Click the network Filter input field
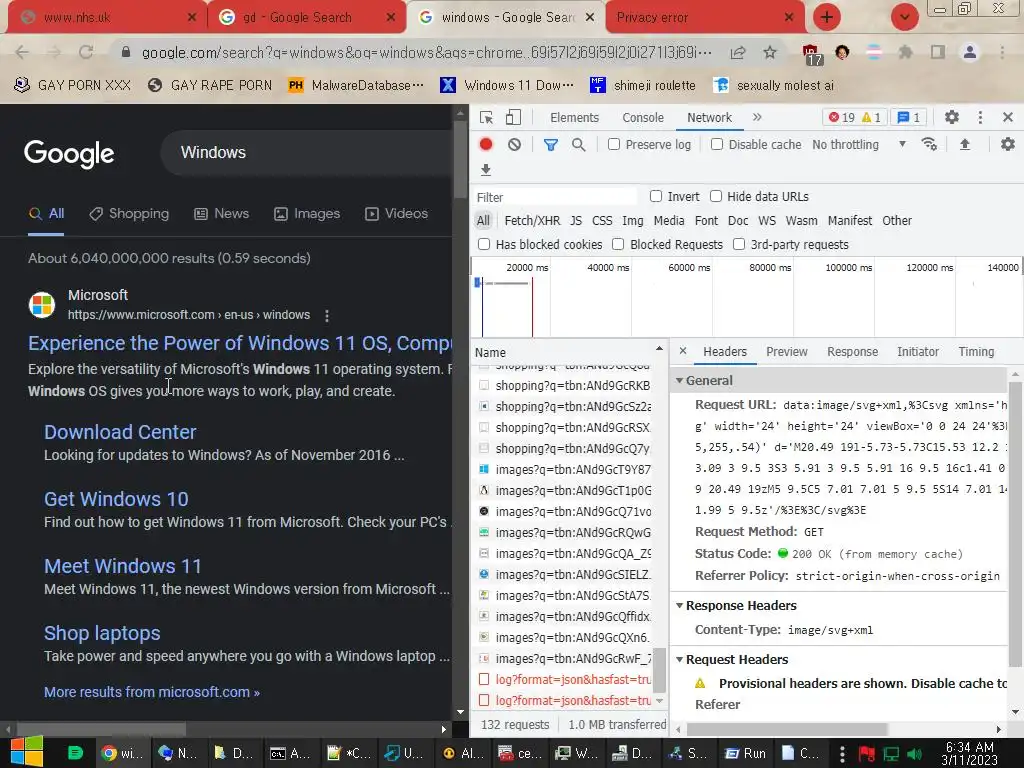 556,197
